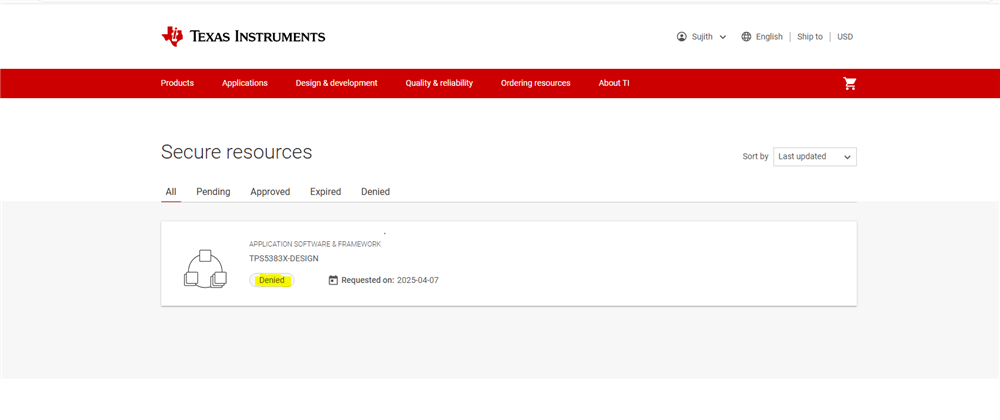Viewport: 1000px width, 420px height.
Task: Open the shopping cart icon
Action: click(849, 83)
